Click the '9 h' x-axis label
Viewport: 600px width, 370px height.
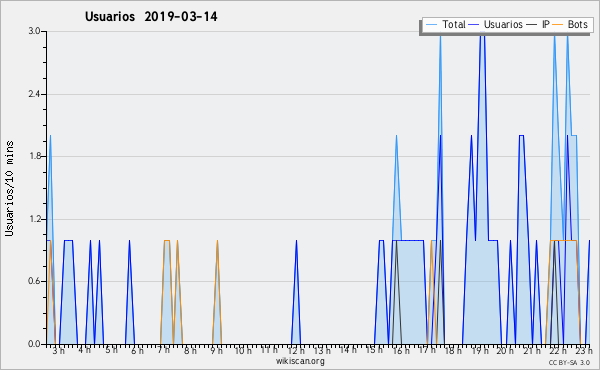[x=217, y=351]
